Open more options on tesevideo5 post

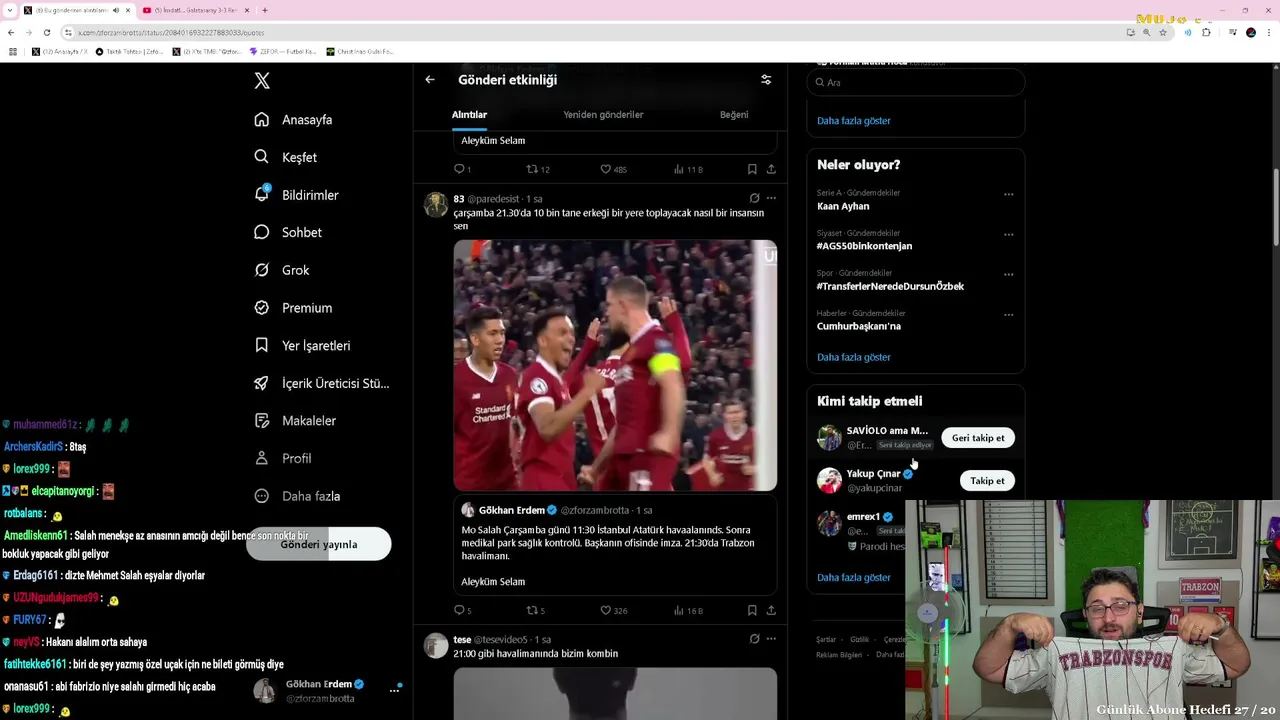tap(771, 639)
